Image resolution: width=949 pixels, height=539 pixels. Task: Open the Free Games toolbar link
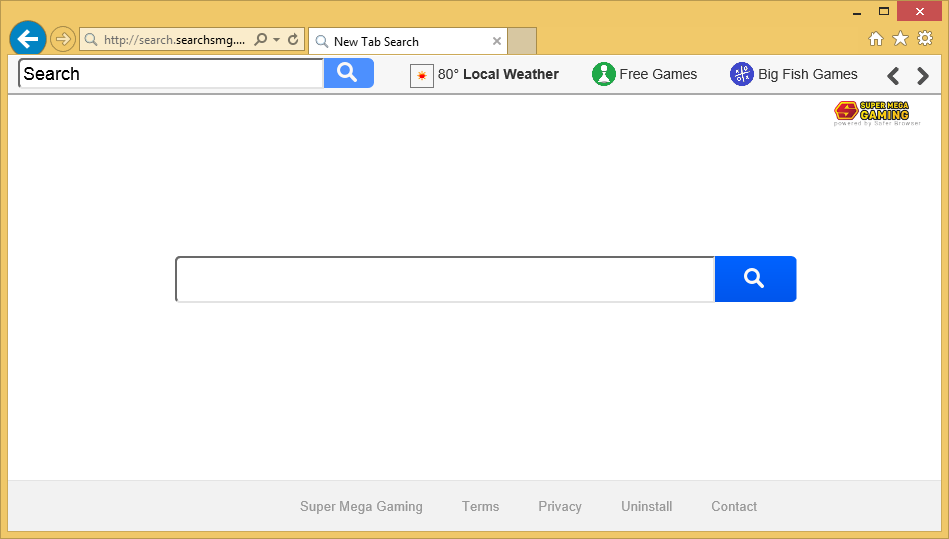tap(645, 74)
